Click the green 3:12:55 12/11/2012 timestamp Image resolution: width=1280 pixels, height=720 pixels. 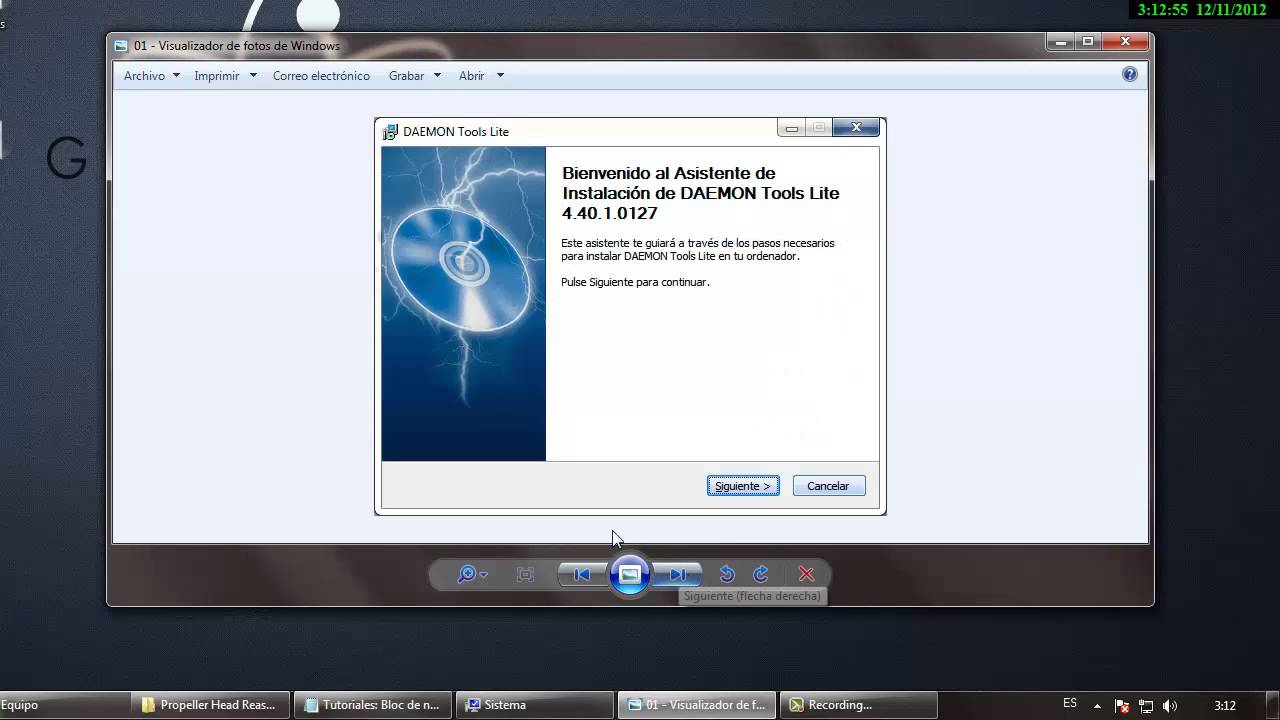tap(1202, 10)
